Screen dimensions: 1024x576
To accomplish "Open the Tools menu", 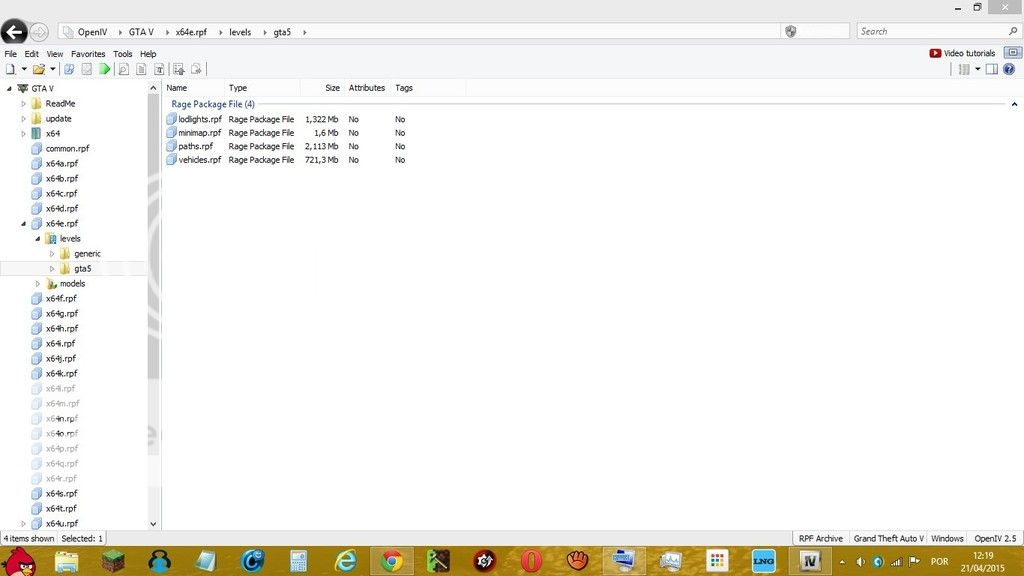I will pyautogui.click(x=122, y=54).
